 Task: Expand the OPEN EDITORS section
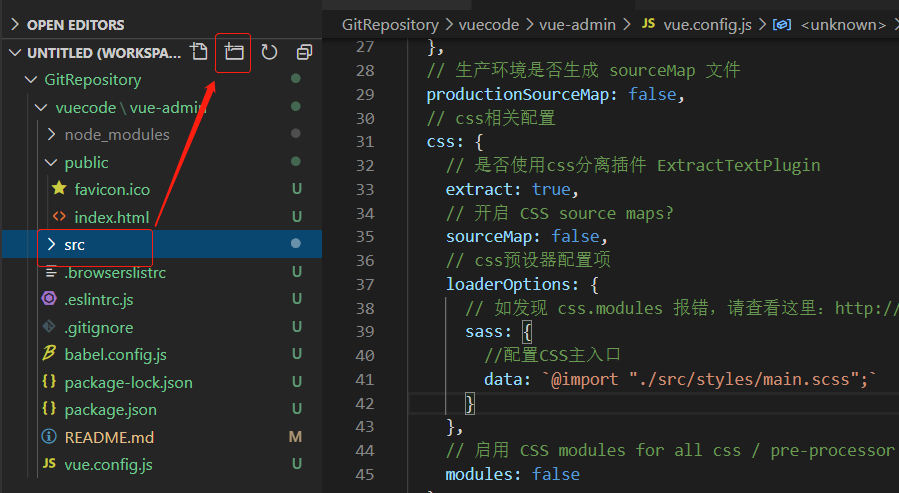[15, 25]
